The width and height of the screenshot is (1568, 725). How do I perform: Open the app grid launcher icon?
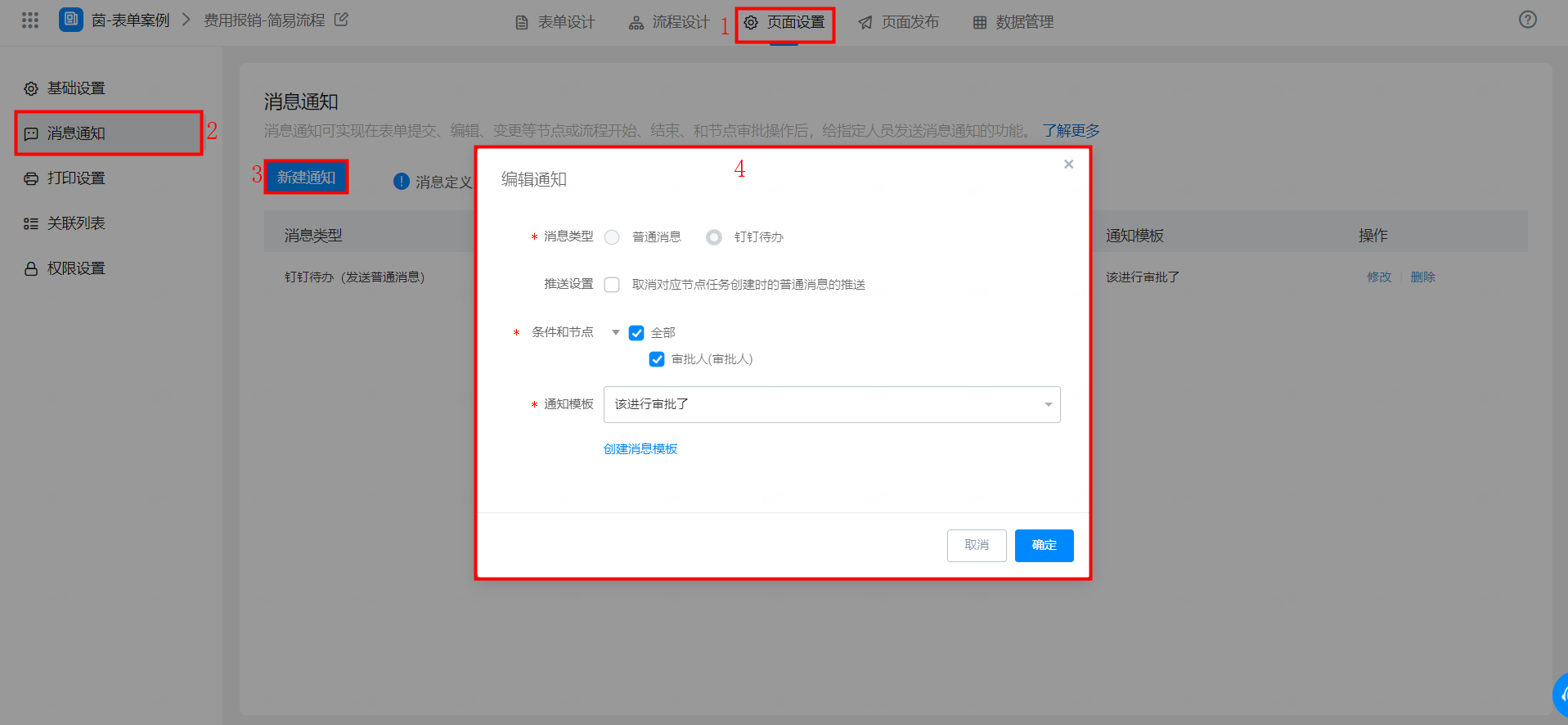(x=30, y=20)
